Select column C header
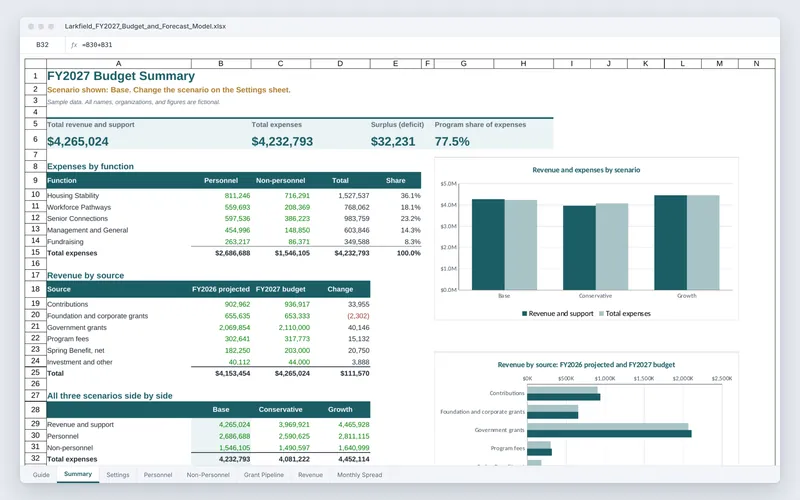Viewport: 800px width, 500px height. pos(281,64)
